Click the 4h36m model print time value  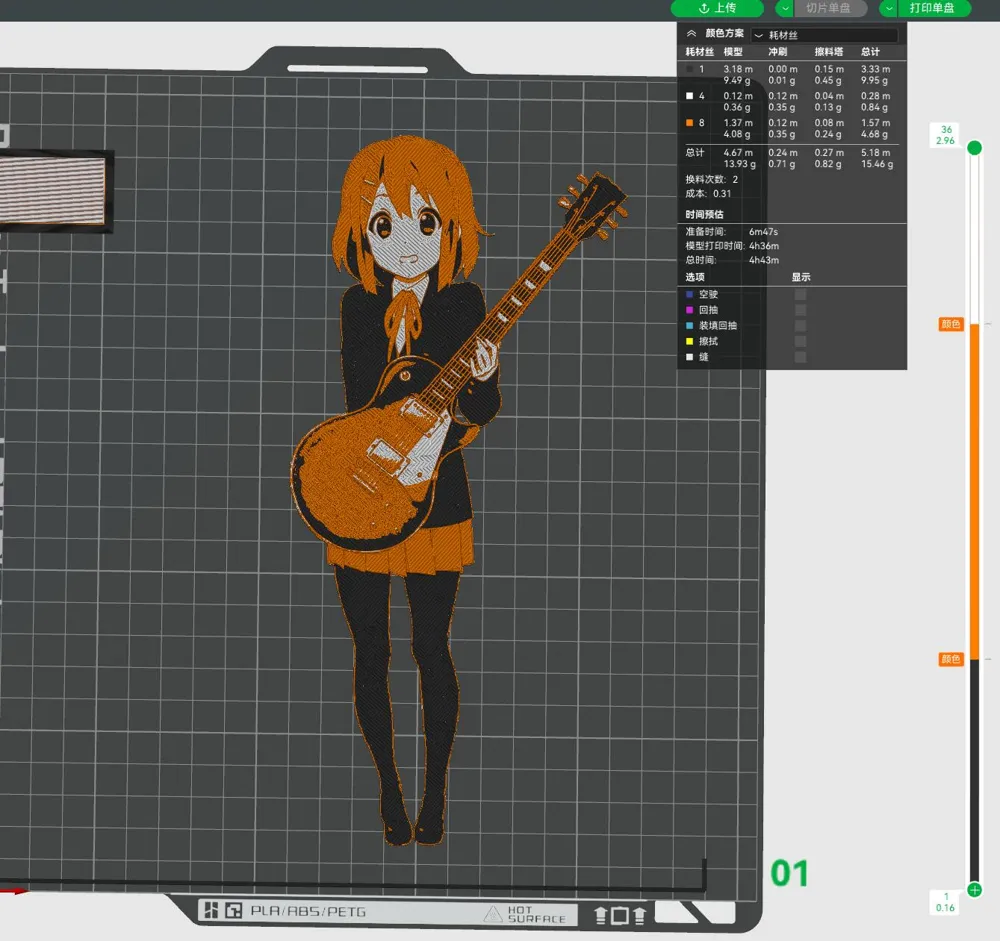[764, 246]
